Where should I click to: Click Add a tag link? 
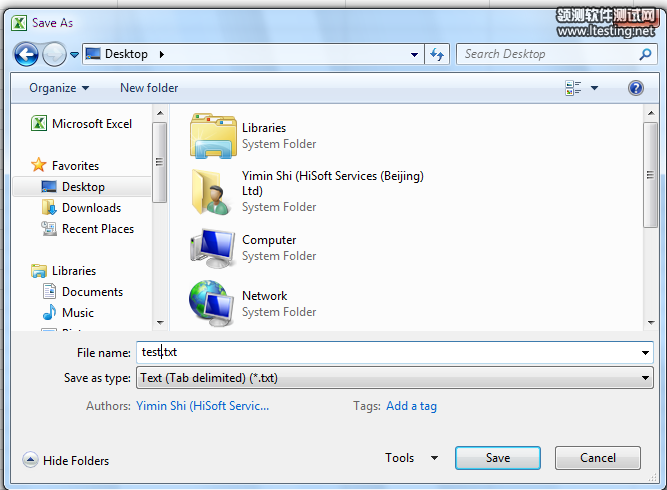click(x=411, y=406)
